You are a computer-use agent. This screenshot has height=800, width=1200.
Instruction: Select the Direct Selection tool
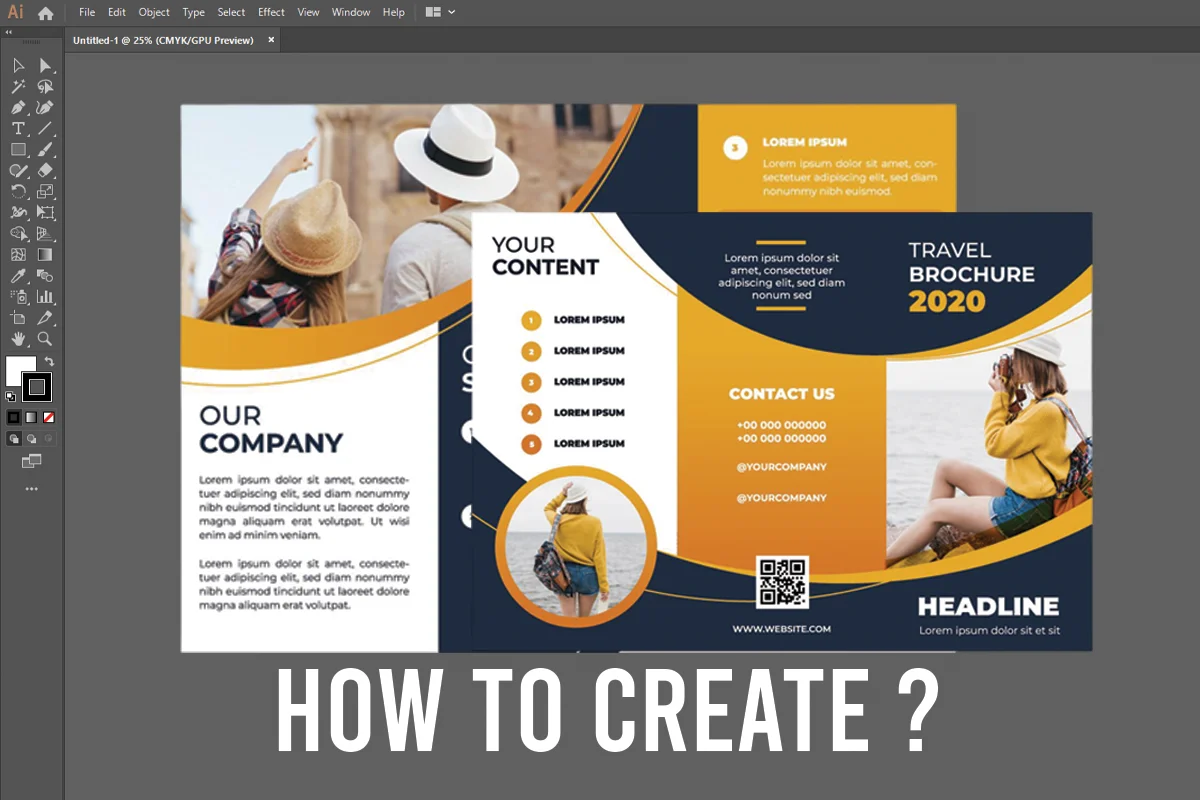tap(45, 66)
